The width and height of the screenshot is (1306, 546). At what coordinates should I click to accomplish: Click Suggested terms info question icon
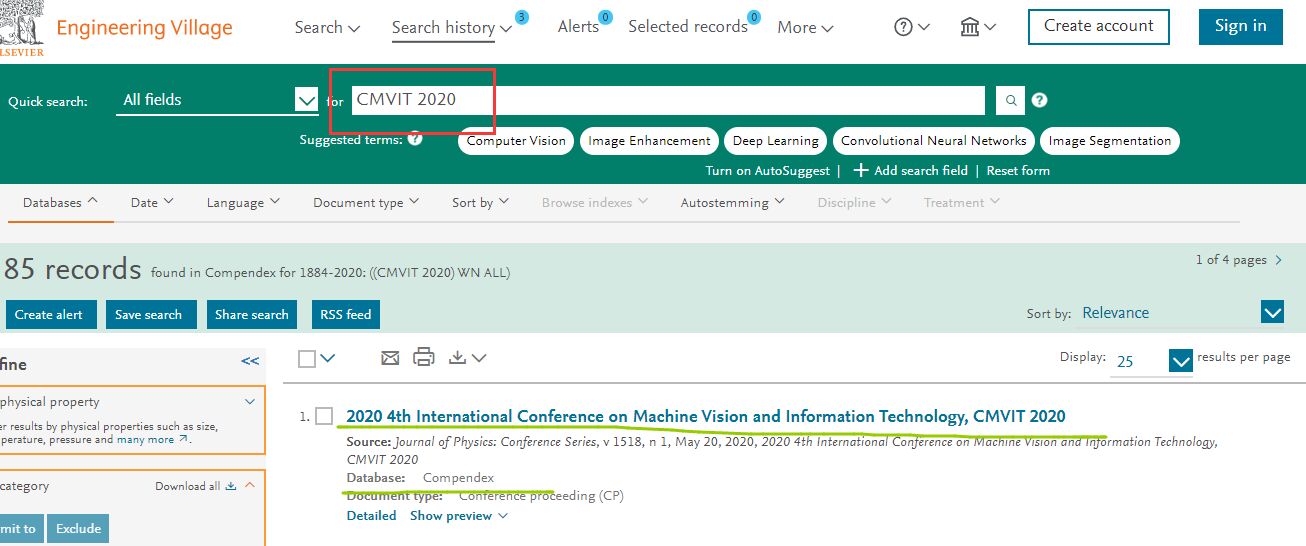pos(415,139)
